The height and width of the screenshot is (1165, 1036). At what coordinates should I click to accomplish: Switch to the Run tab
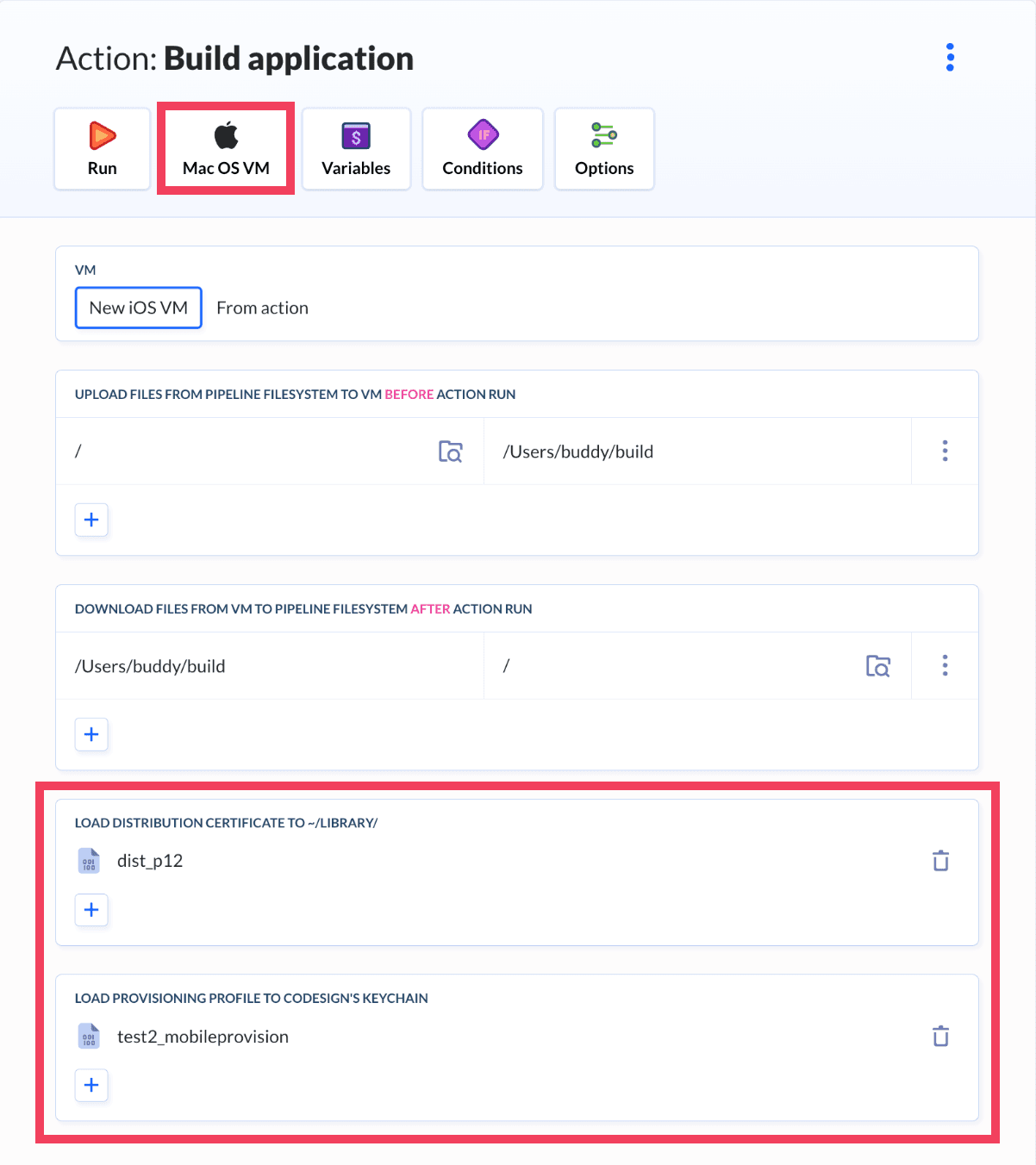(x=102, y=149)
